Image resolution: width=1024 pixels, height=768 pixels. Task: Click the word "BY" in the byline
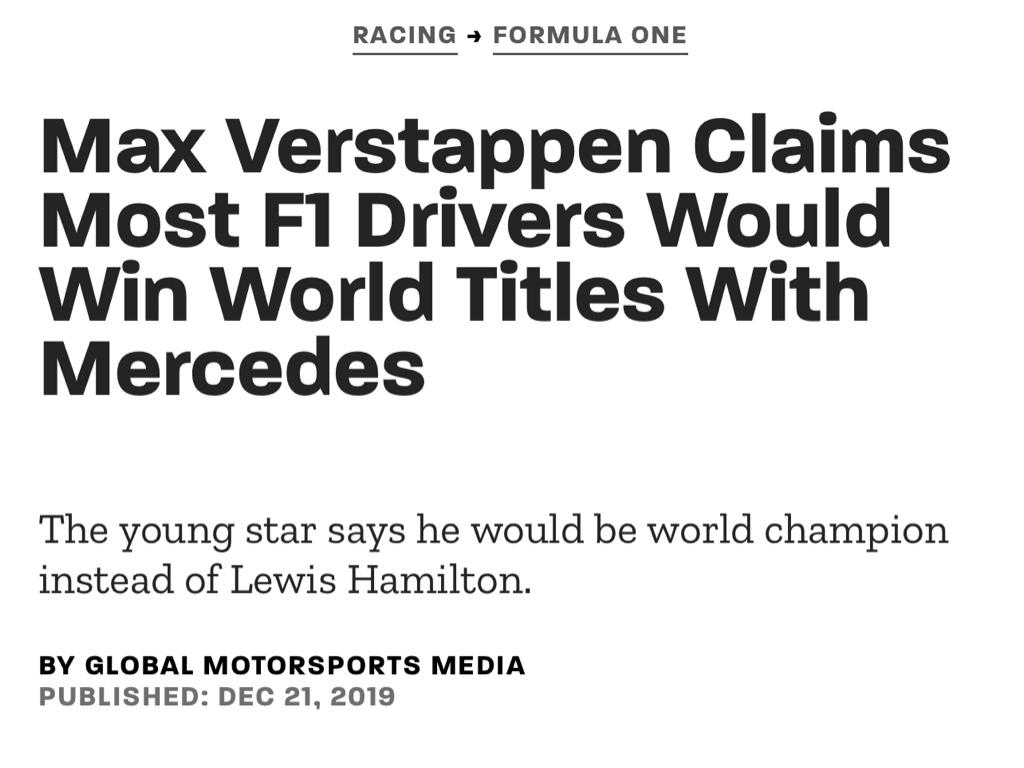pyautogui.click(x=57, y=665)
